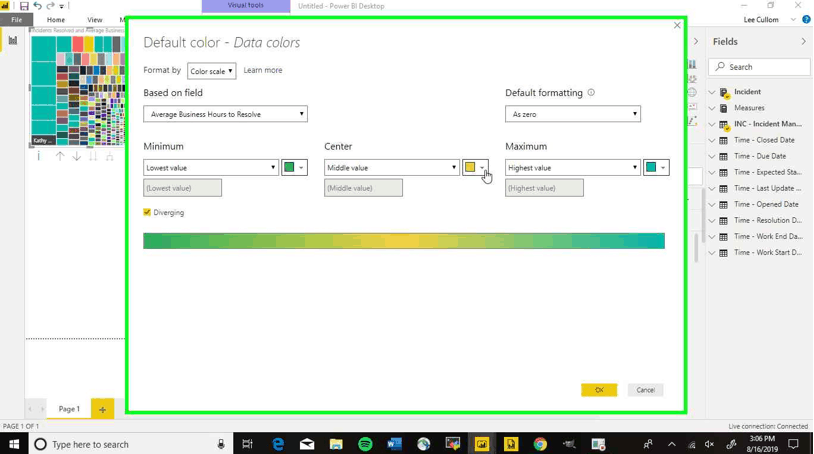Add a new page with plus button
The width and height of the screenshot is (814, 454).
(x=102, y=409)
